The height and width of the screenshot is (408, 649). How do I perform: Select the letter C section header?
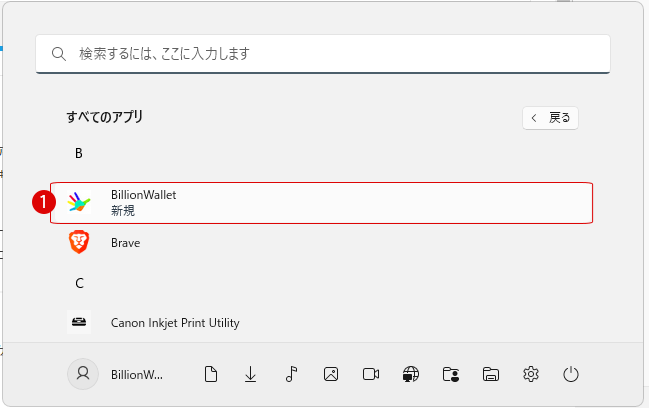(79, 283)
